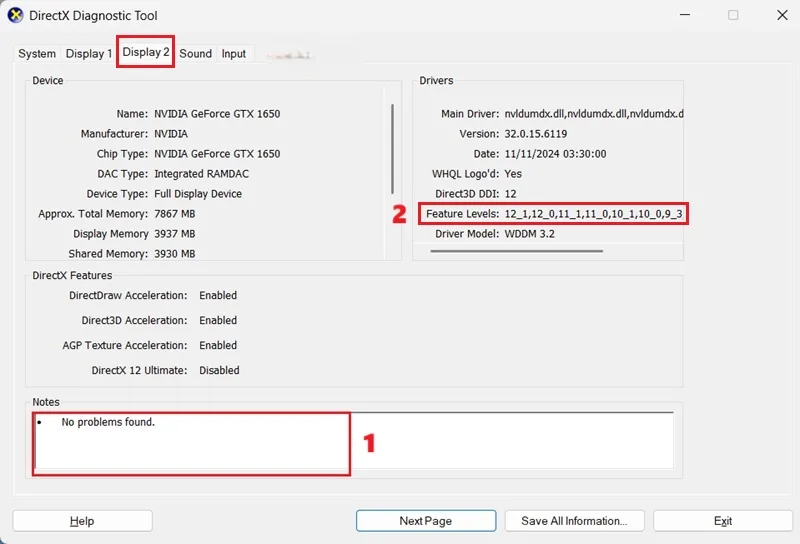Click the 7867 MB total memory value
800x544 pixels.
point(175,214)
